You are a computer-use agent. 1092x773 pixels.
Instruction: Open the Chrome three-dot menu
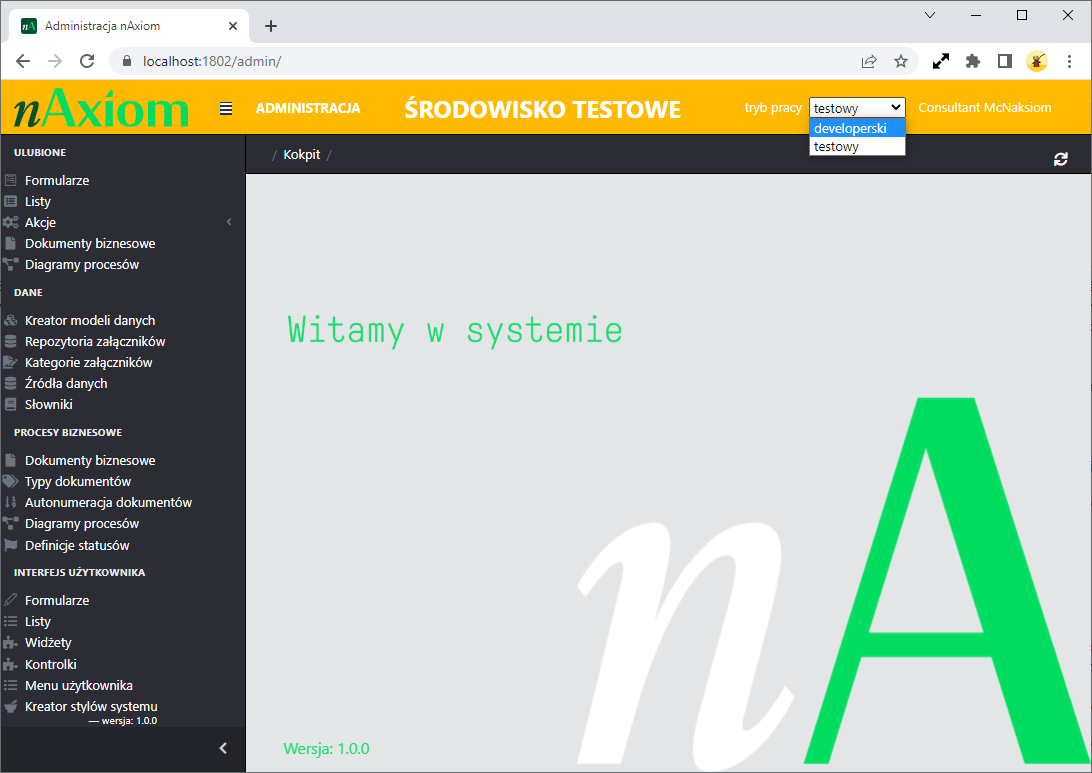[x=1069, y=61]
